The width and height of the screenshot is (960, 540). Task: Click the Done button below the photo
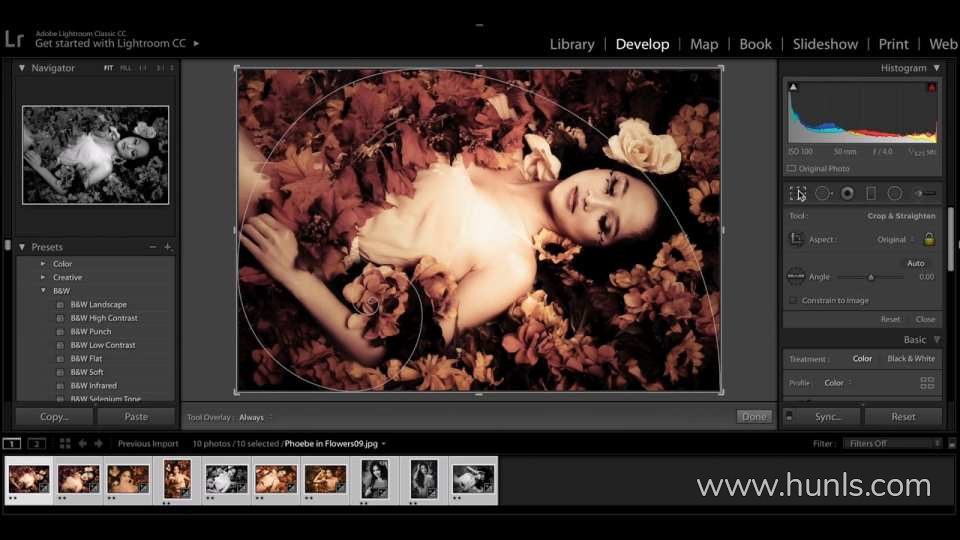(754, 417)
